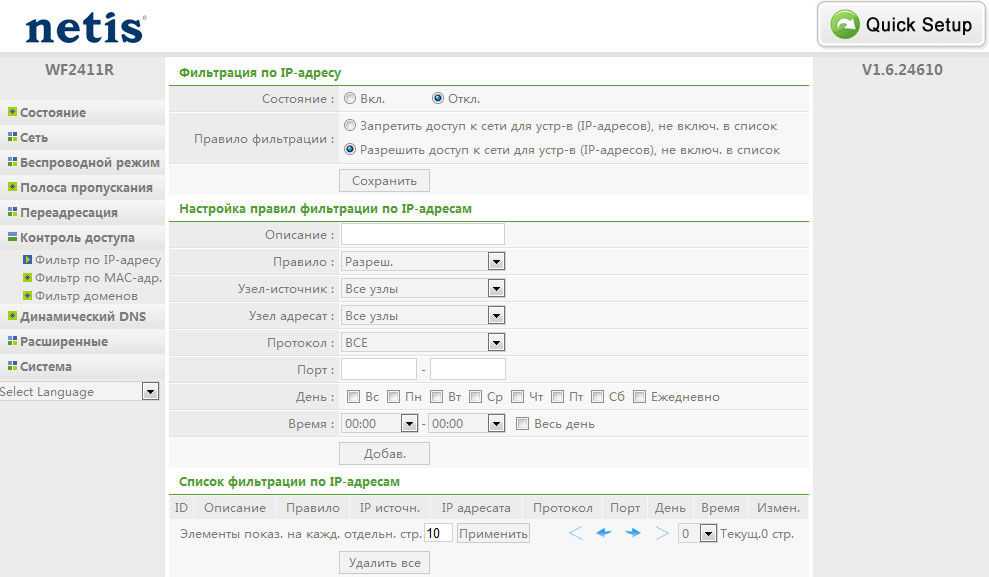Click the icon beside Состояние menu

pyautogui.click(x=12, y=112)
